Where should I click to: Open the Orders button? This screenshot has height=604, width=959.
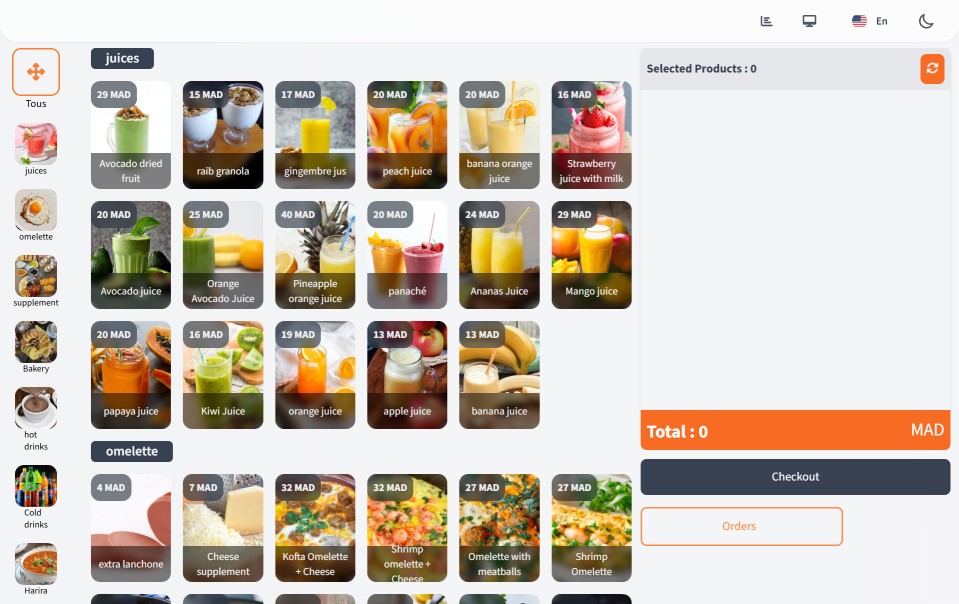[x=741, y=526]
